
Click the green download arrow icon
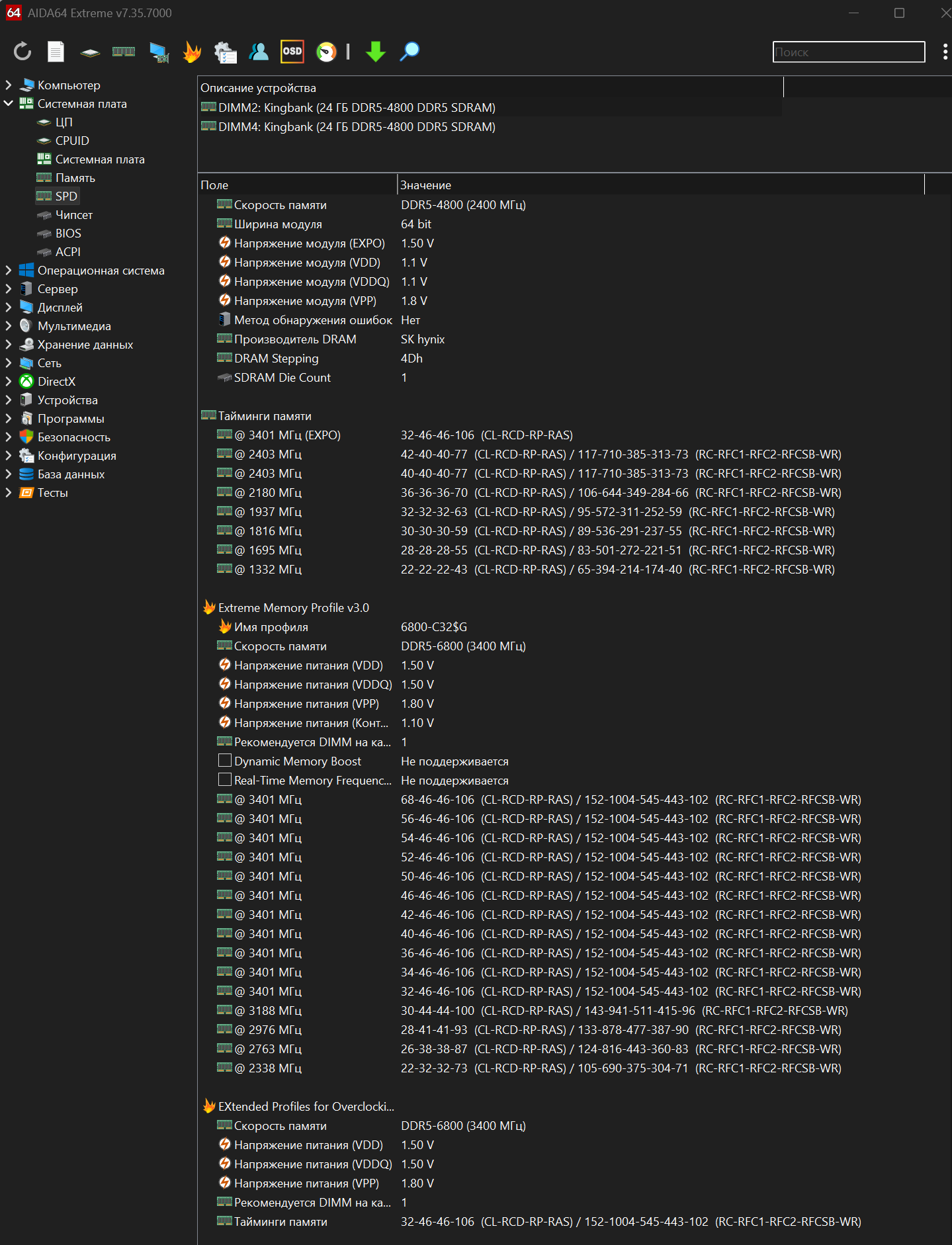click(x=376, y=52)
